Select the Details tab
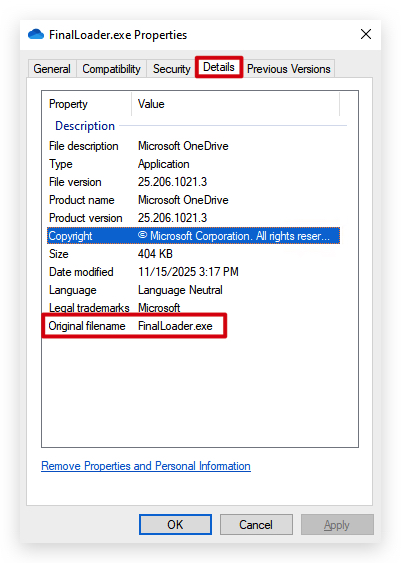The width and height of the screenshot is (401, 563). tap(219, 67)
